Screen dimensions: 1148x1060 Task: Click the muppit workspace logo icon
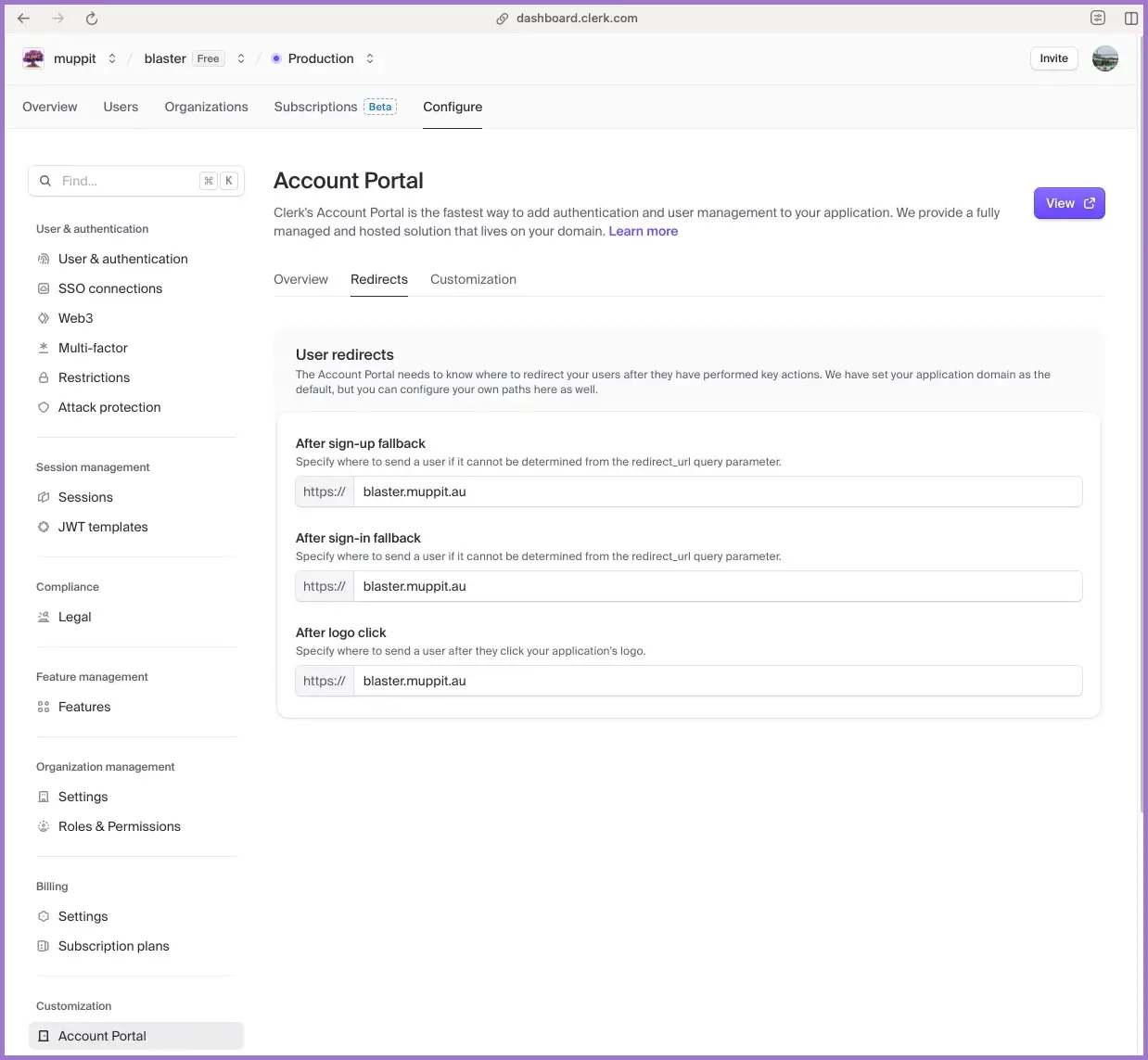[33, 58]
